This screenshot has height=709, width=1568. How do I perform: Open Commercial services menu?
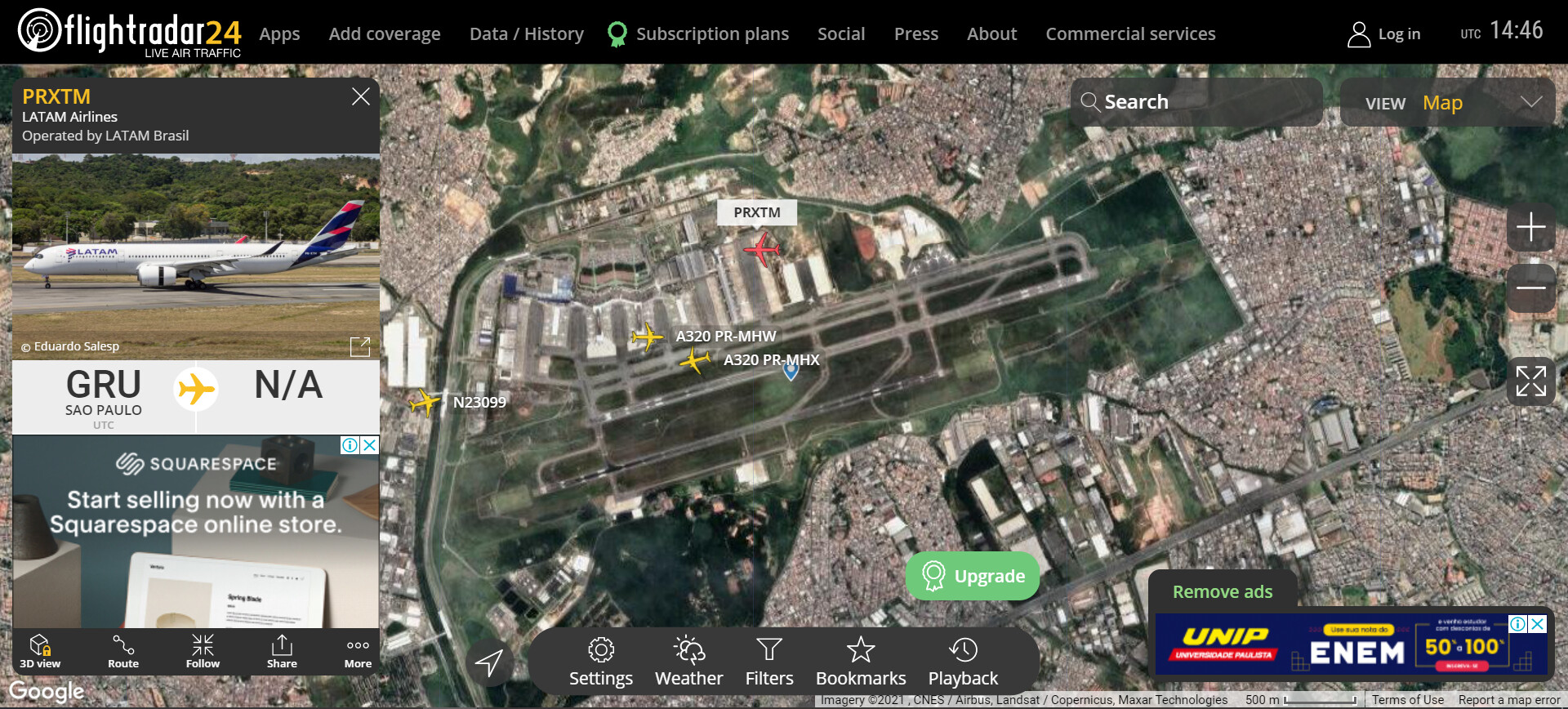pyautogui.click(x=1130, y=33)
